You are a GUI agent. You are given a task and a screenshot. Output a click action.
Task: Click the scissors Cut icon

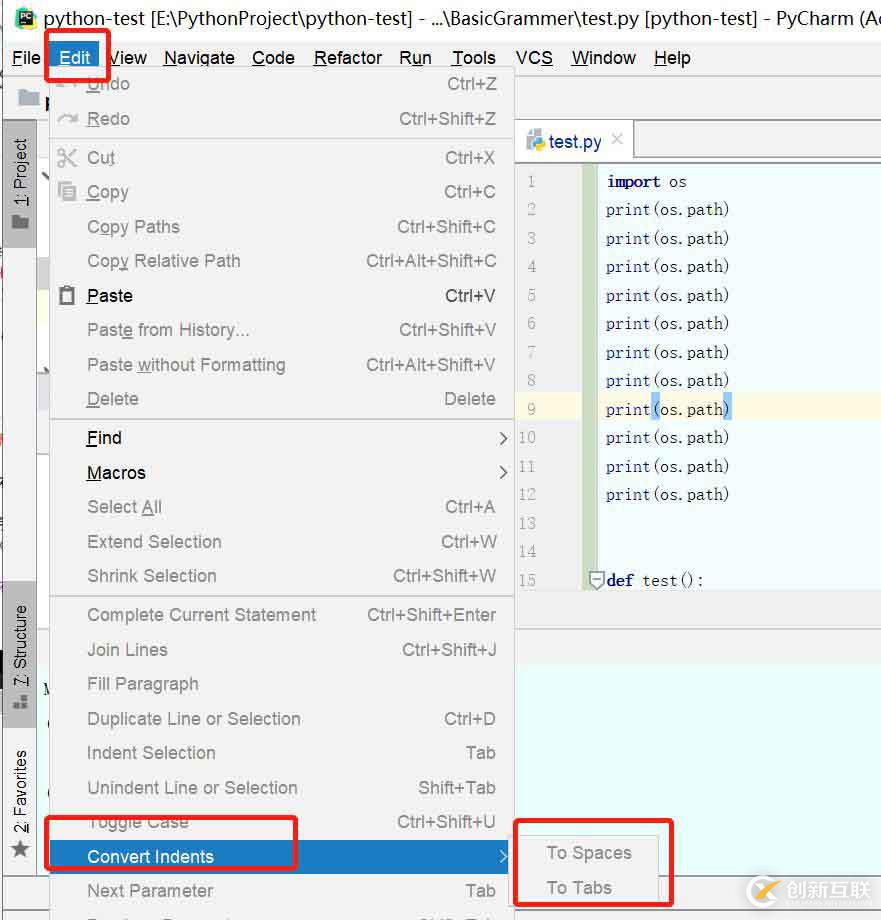67,158
